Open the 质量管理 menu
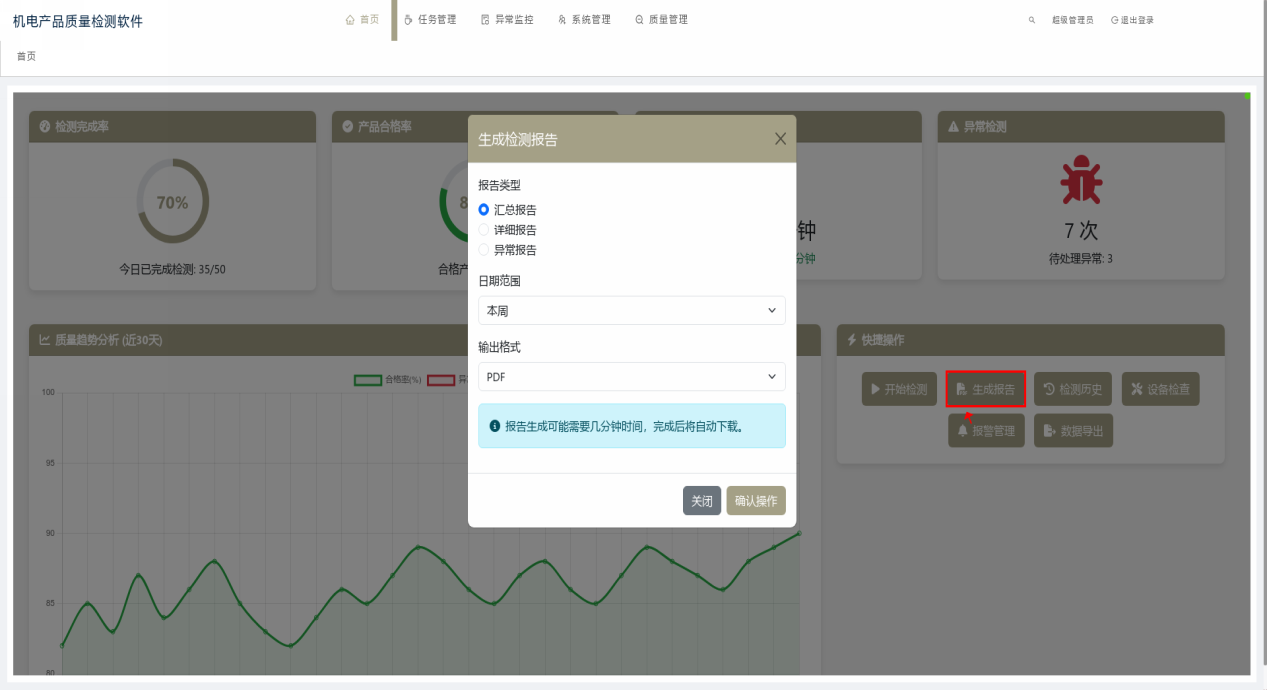The image size is (1267, 690). (x=661, y=20)
